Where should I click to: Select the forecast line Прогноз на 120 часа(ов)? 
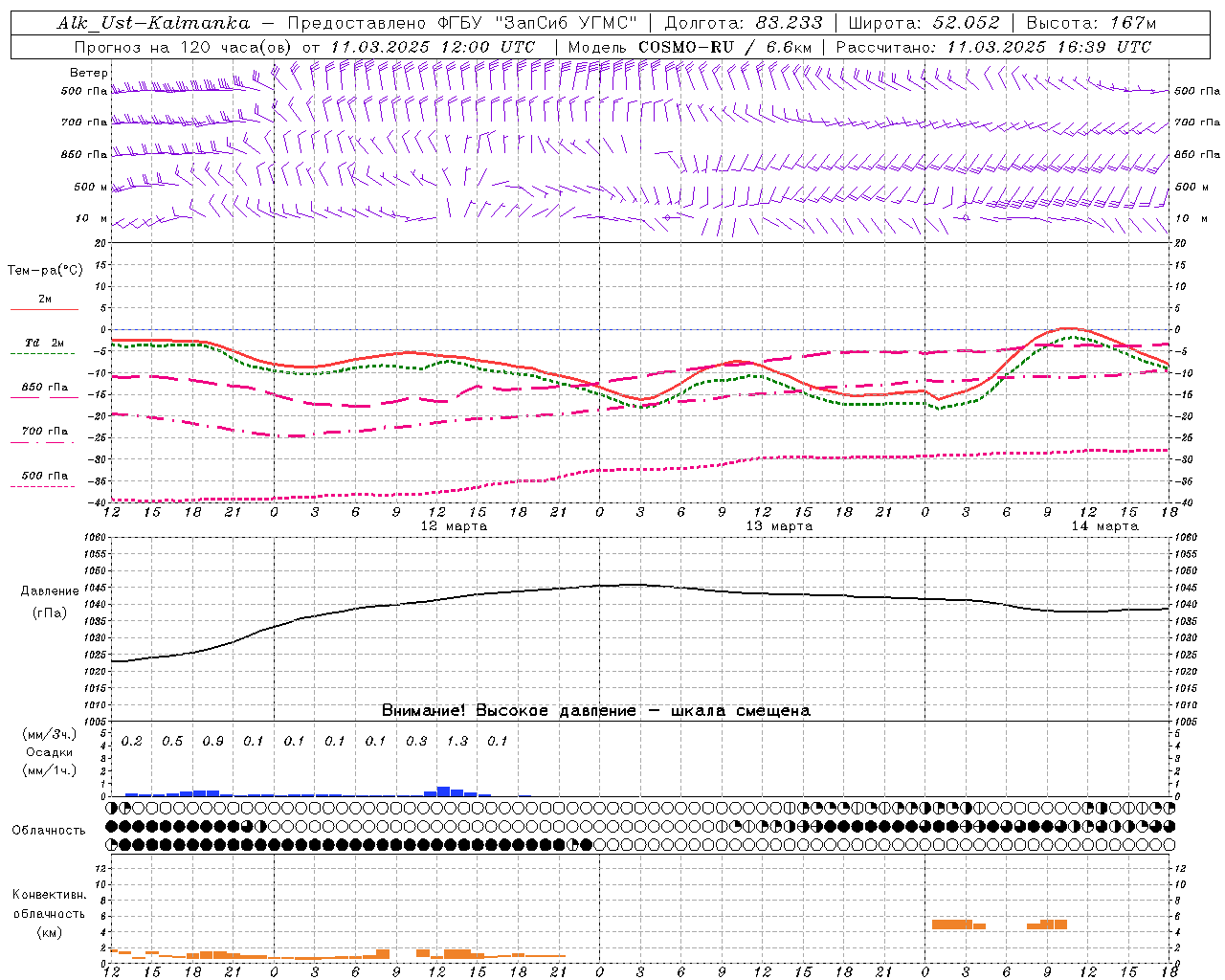pyautogui.click(x=184, y=47)
